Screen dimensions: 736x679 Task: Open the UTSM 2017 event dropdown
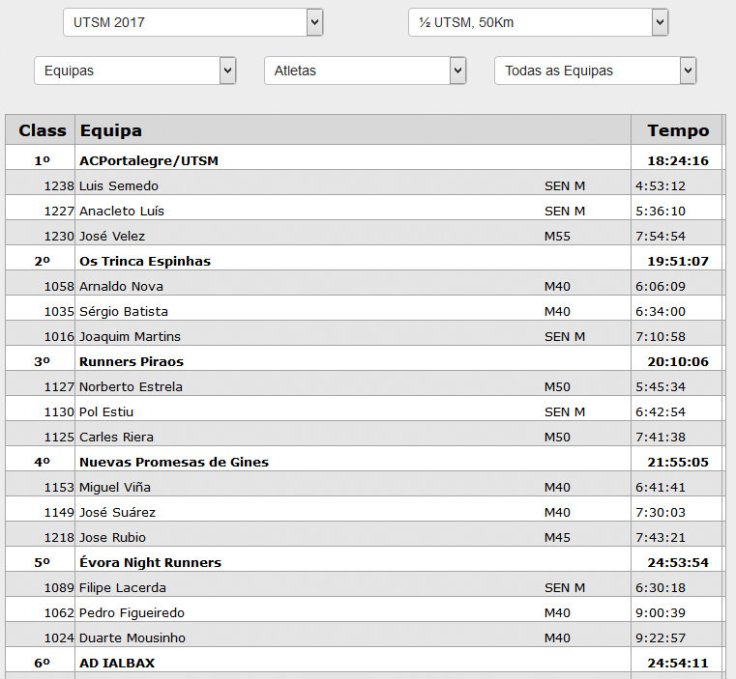[x=192, y=22]
